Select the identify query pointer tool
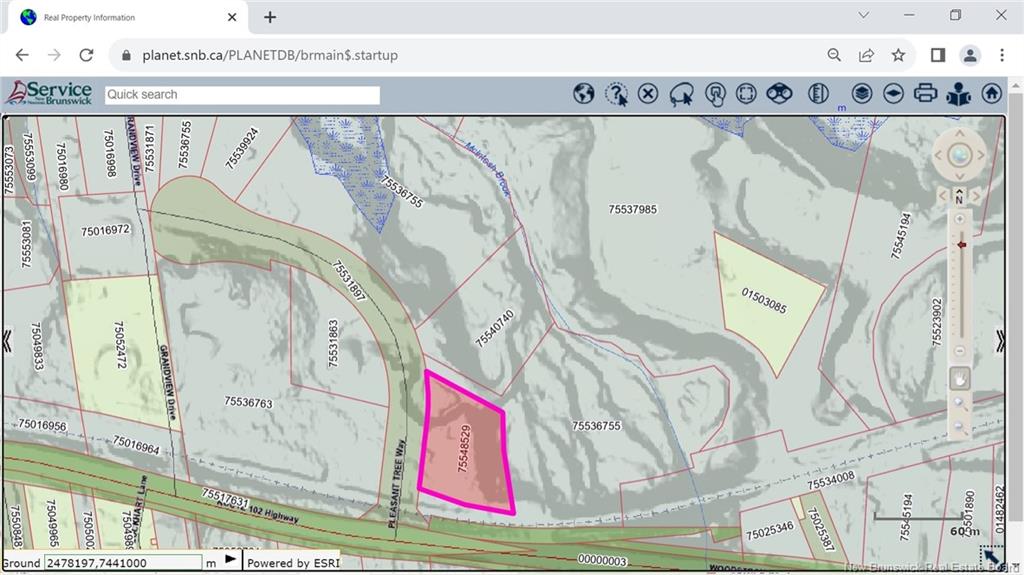The width and height of the screenshot is (1024, 575). coord(616,94)
